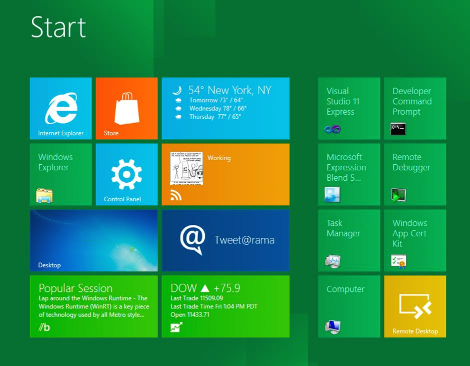Click the 'Visual Studio 11 Express' label
Image resolution: width=470 pixels, height=366 pixels.
pos(343,101)
